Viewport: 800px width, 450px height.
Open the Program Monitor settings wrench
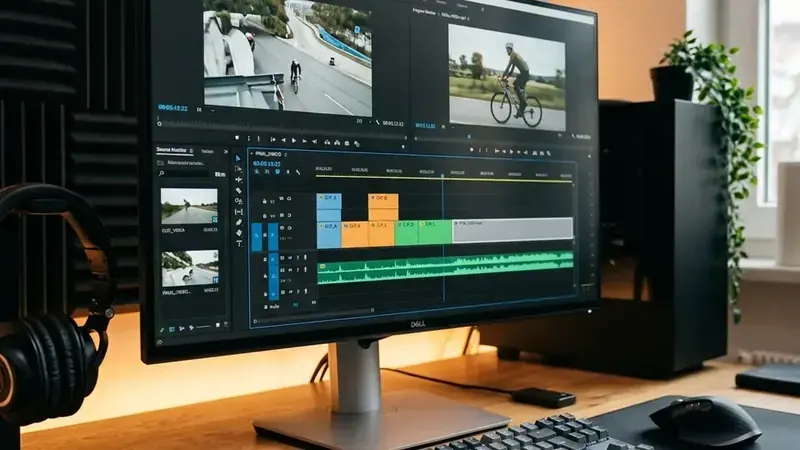(573, 136)
